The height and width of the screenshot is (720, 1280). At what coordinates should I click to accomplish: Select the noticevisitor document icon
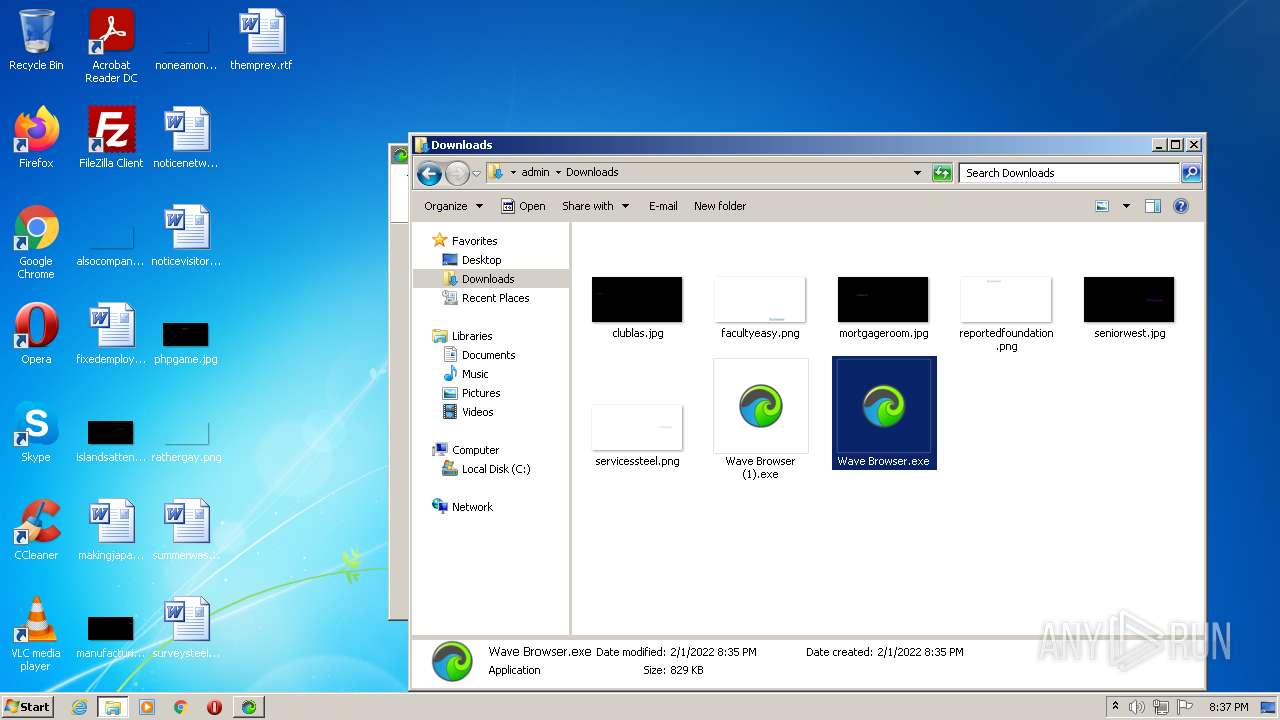186,236
